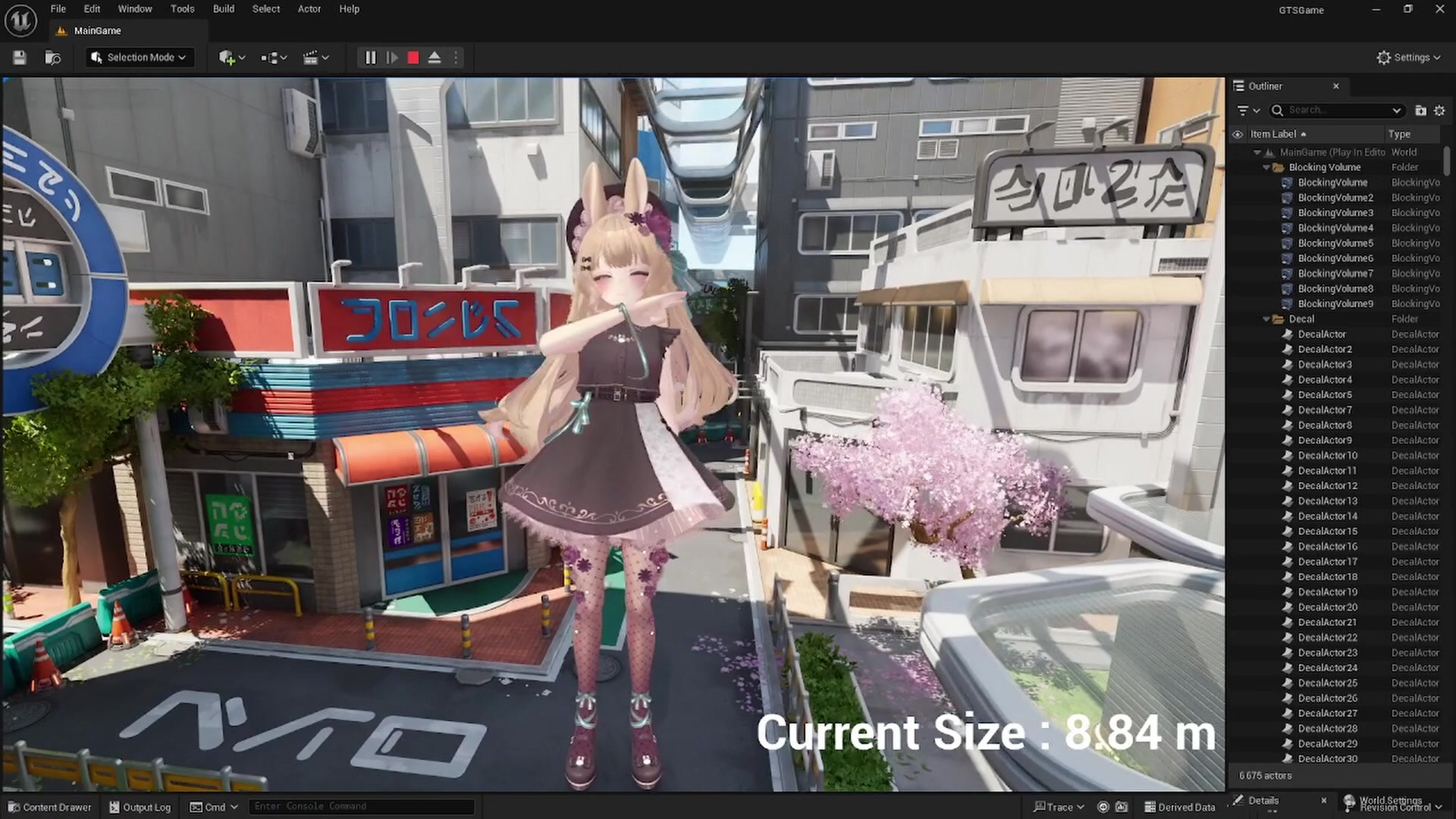Open the Select menu
The height and width of the screenshot is (819, 1456).
(x=266, y=9)
